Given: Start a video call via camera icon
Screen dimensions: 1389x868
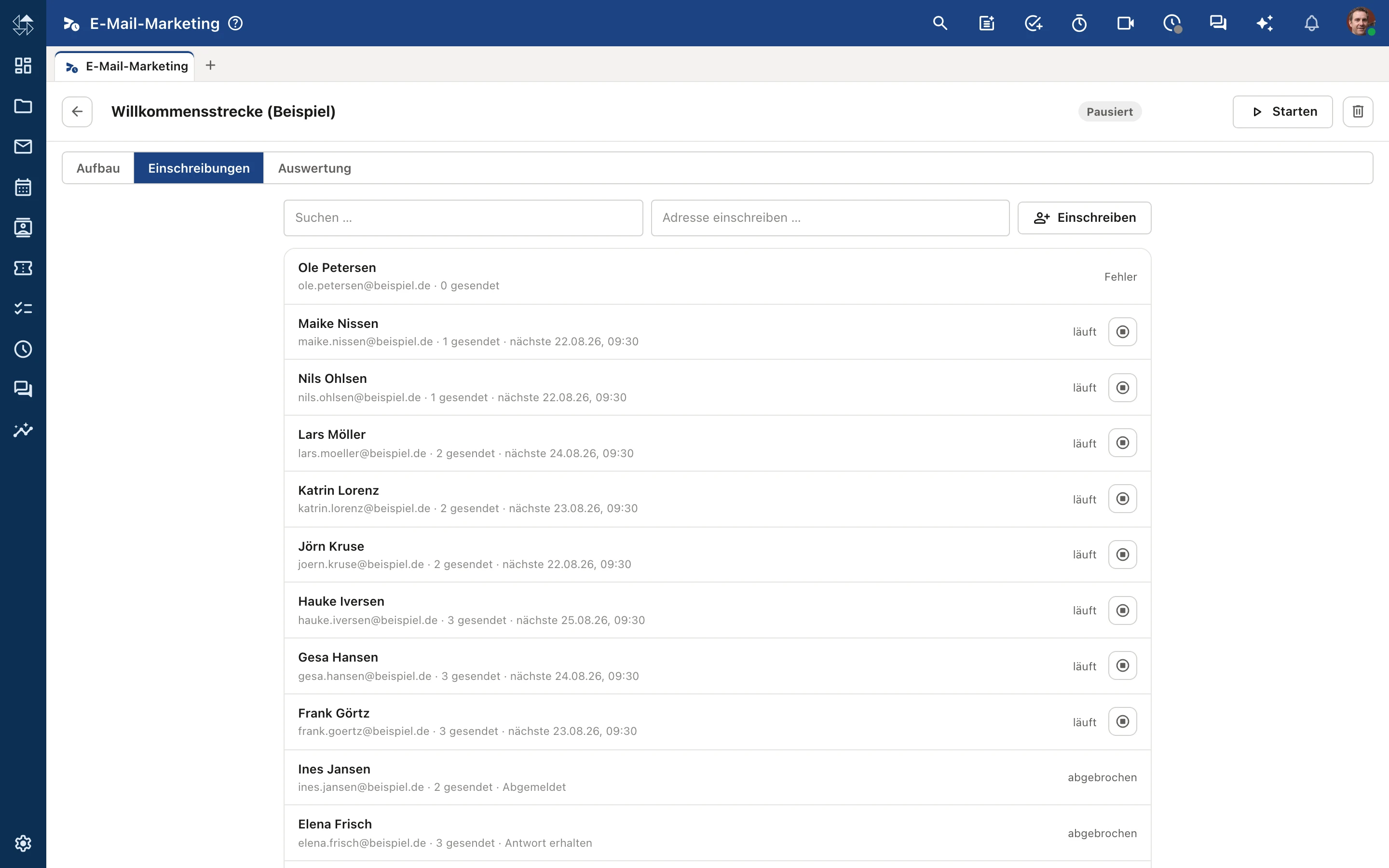Looking at the screenshot, I should click(x=1126, y=23).
